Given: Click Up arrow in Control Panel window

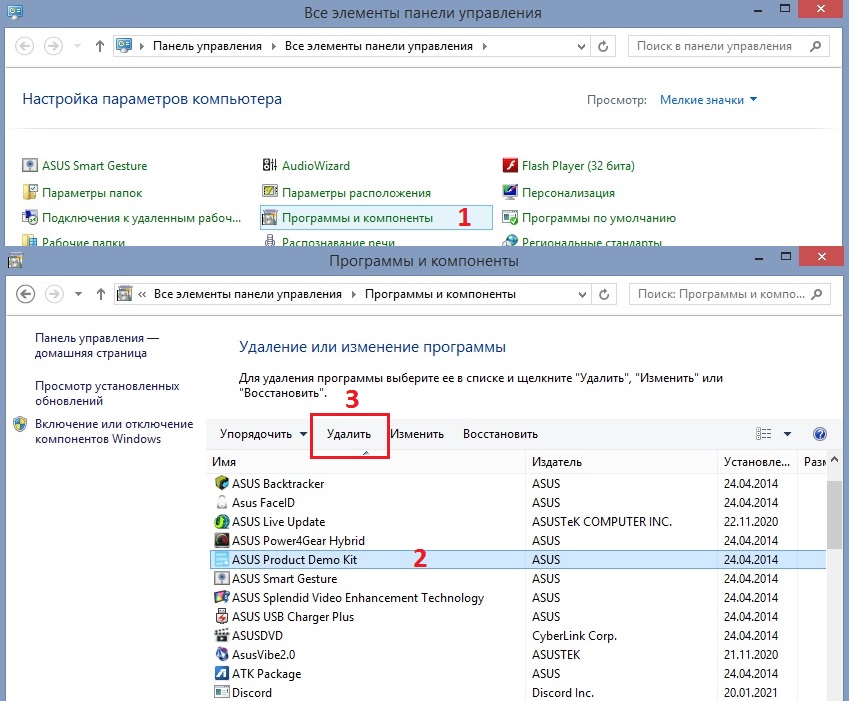Looking at the screenshot, I should pos(100,46).
